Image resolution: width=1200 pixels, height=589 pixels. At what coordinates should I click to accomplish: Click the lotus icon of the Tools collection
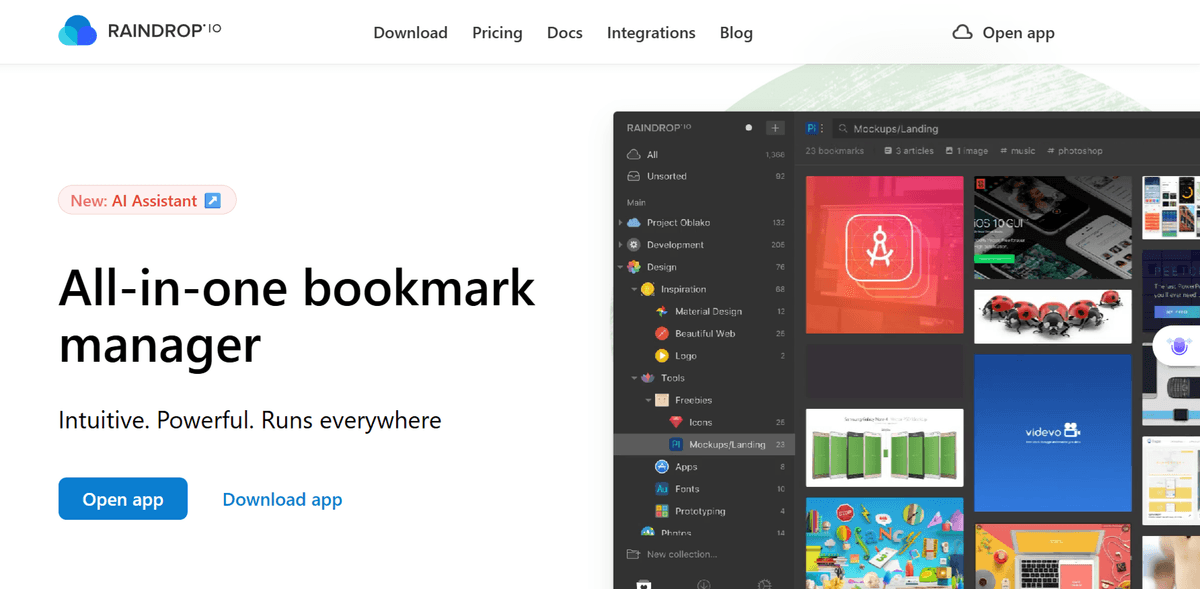tap(647, 378)
